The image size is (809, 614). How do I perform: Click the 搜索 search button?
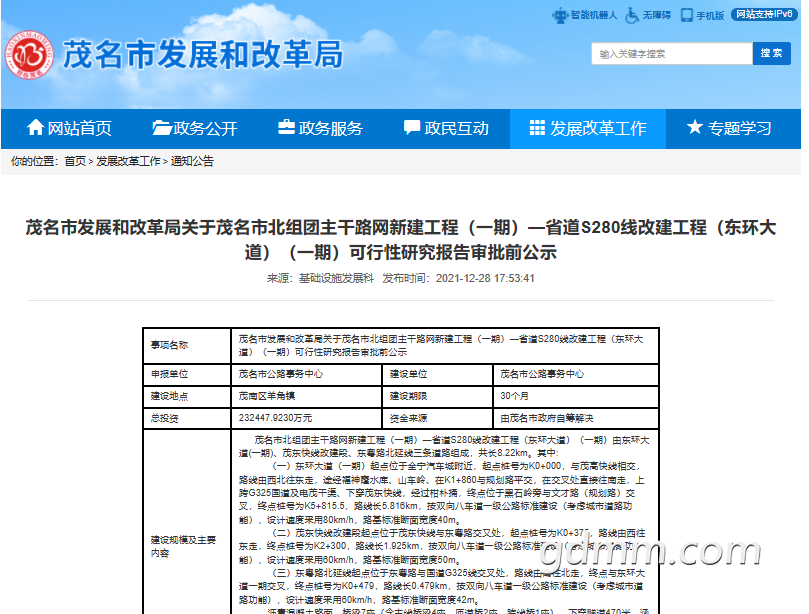point(772,53)
